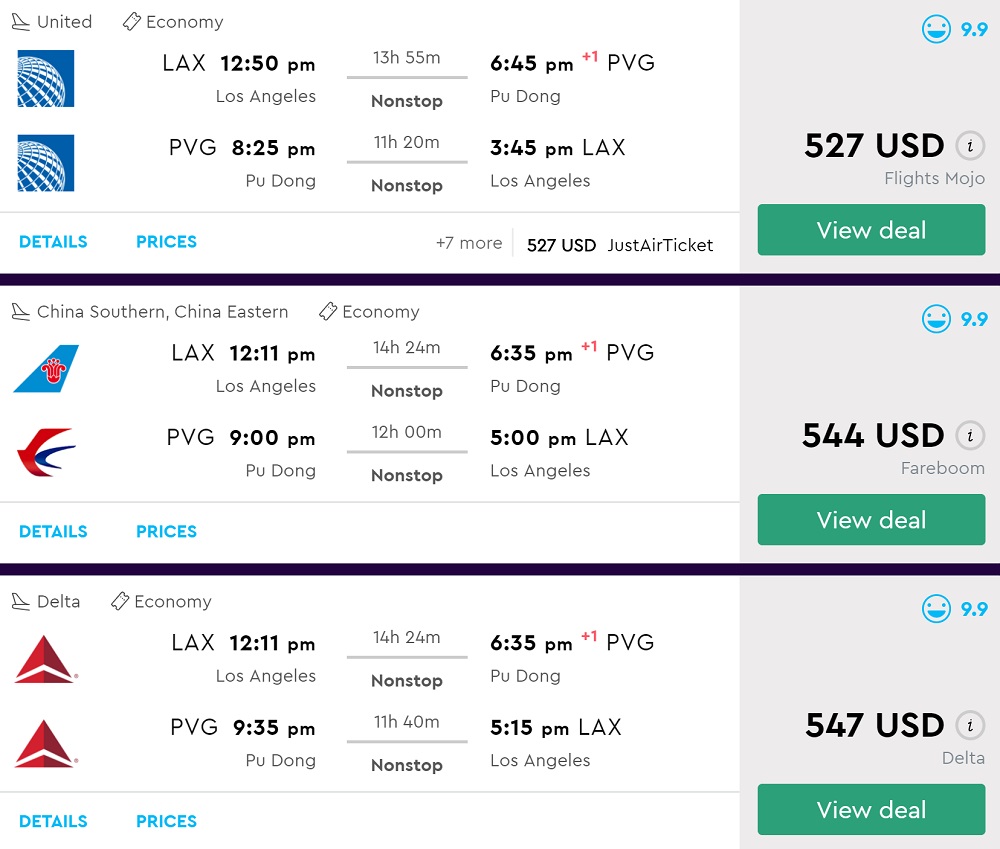Show DETAILS for the China Southern itinerary
Screen dimensions: 1000x849
pos(53,532)
